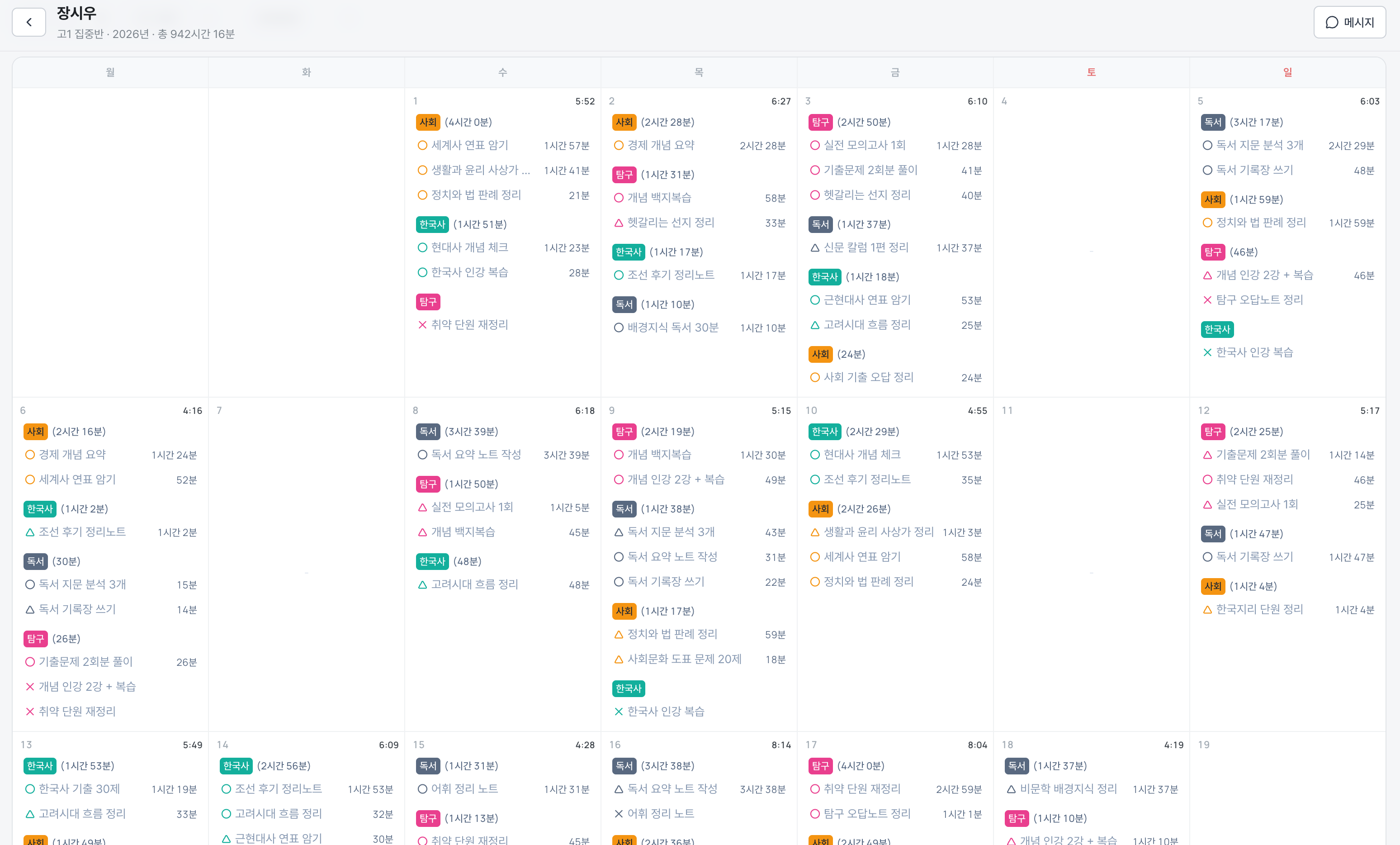This screenshot has height=845, width=1400.
Task: Click circle icon for 배경지식 독서 30분
Action: tap(618, 328)
